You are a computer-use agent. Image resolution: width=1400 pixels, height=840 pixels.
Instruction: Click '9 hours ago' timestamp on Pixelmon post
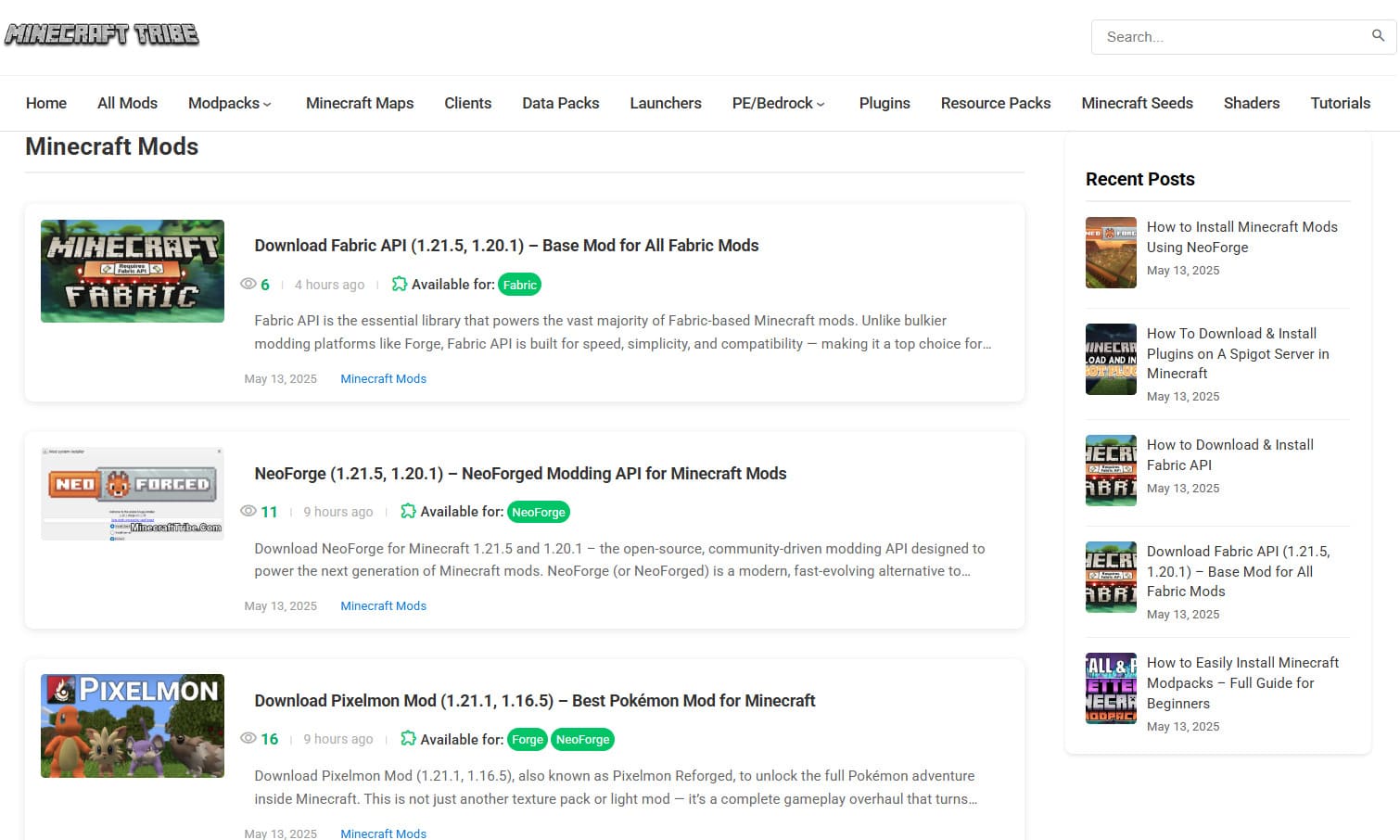click(x=337, y=739)
